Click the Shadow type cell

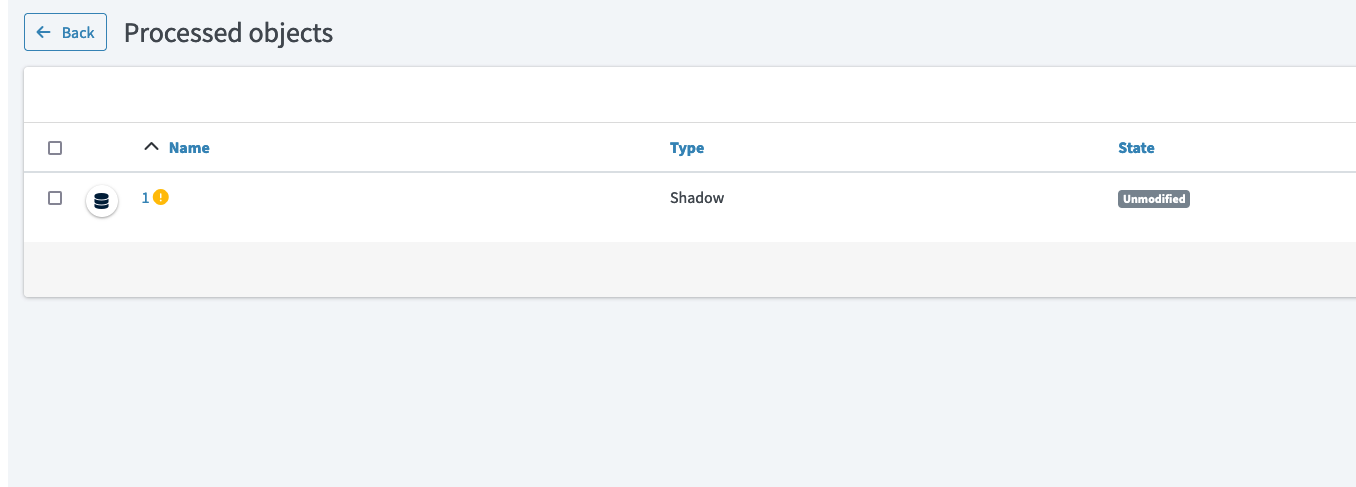[x=696, y=198]
